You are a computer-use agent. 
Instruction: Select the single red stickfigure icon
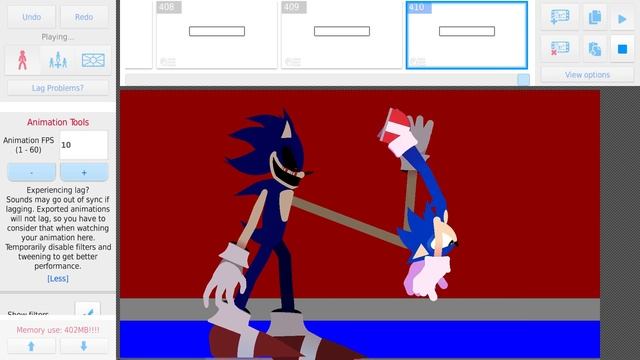22,60
